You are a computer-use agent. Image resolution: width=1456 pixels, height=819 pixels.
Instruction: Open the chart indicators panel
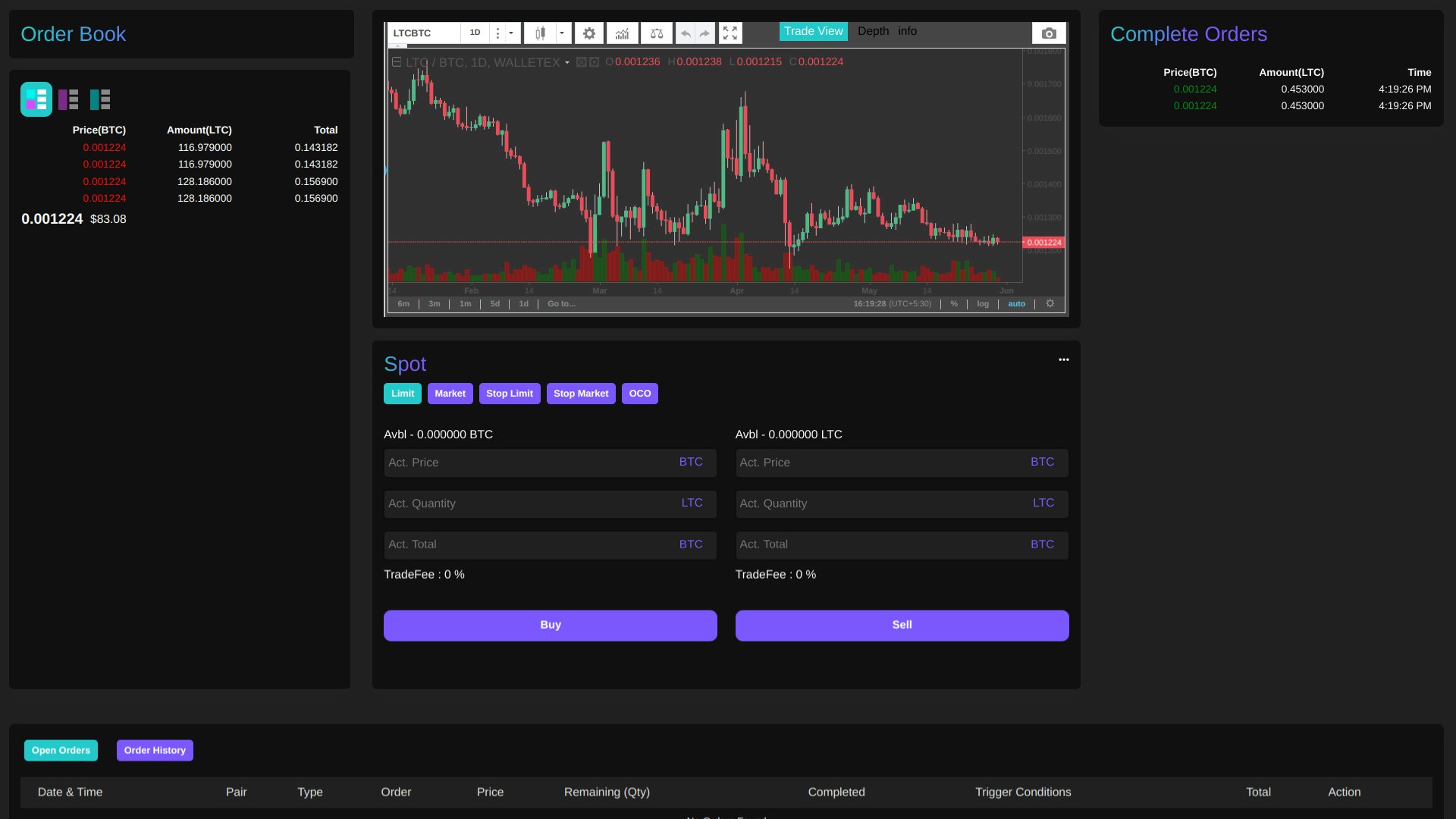[x=622, y=33]
